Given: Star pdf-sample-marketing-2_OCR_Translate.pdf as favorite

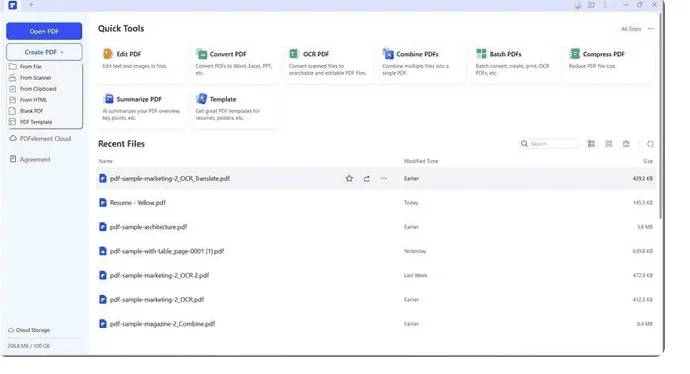Looking at the screenshot, I should 349,179.
